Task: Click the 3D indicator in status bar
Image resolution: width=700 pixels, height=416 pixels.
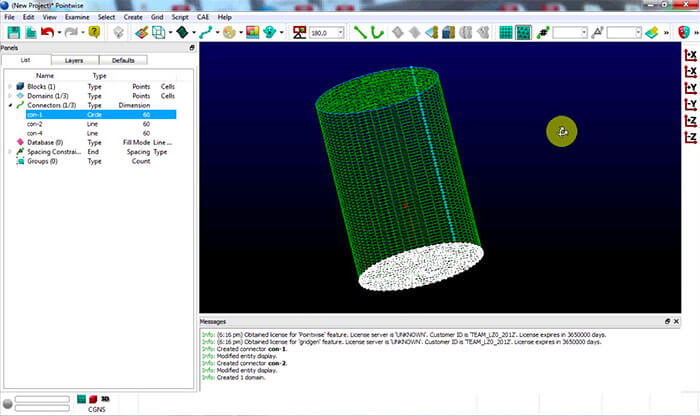Action: (x=105, y=399)
